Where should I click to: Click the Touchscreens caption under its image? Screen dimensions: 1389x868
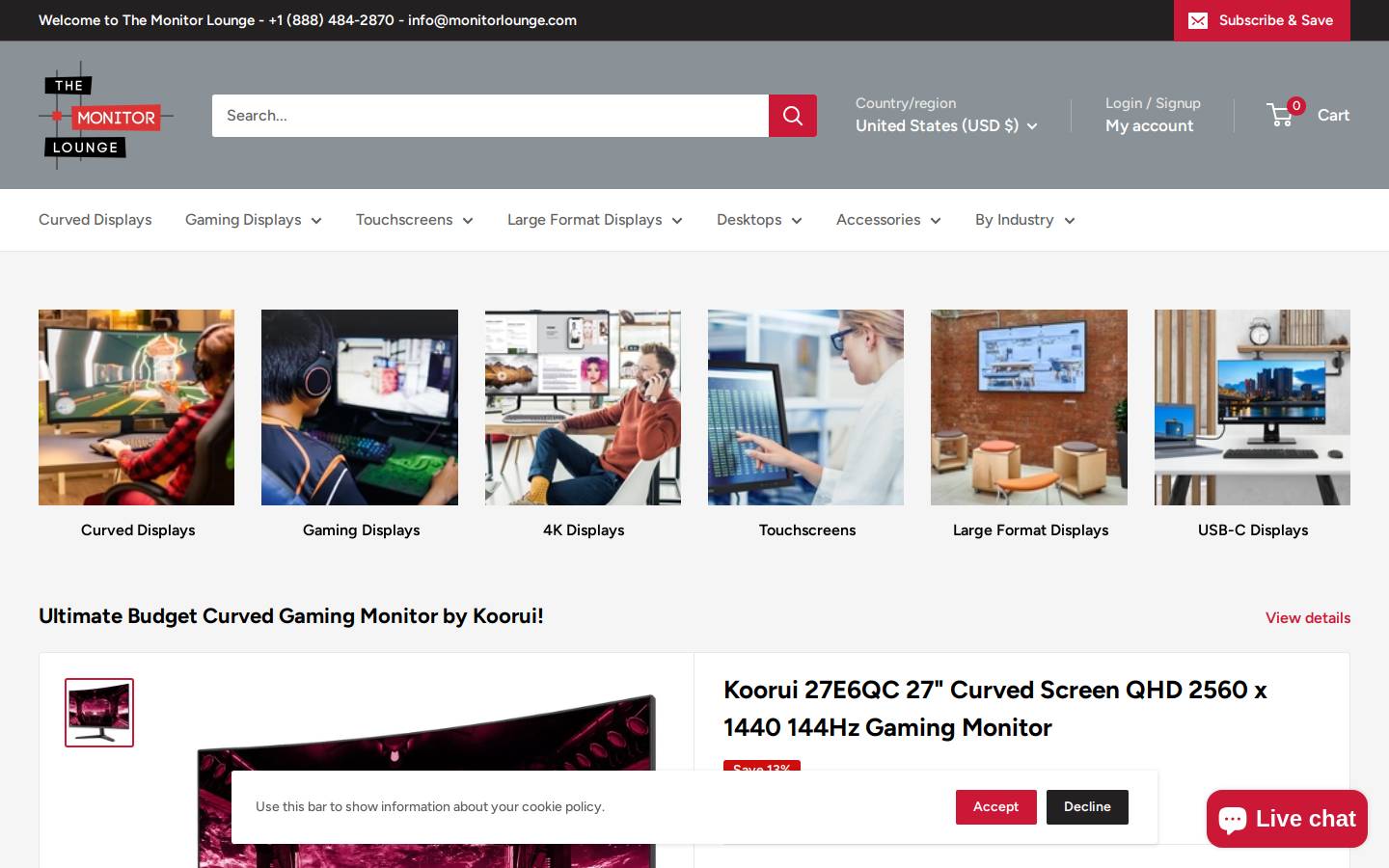tap(807, 530)
